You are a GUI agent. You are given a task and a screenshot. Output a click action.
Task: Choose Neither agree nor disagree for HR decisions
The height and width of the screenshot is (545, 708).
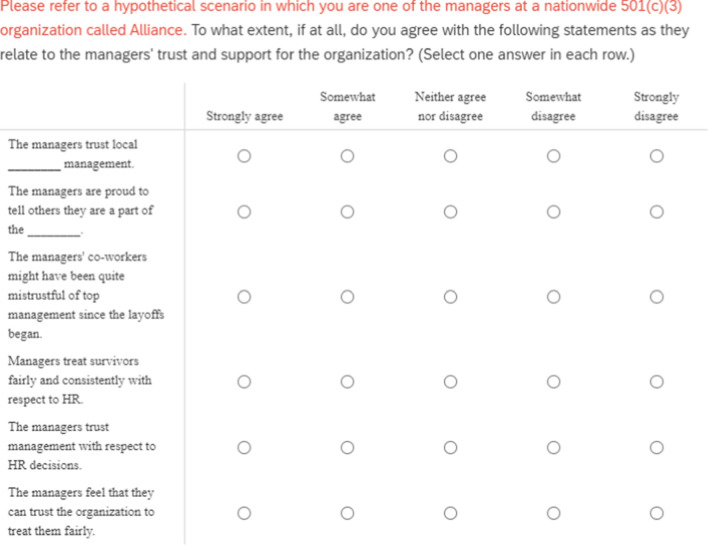click(x=450, y=447)
